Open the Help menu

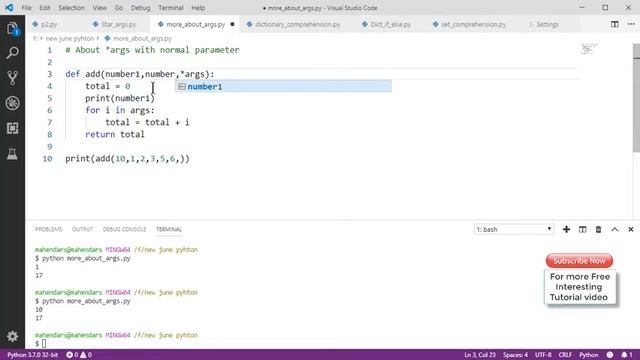[x=198, y=8]
